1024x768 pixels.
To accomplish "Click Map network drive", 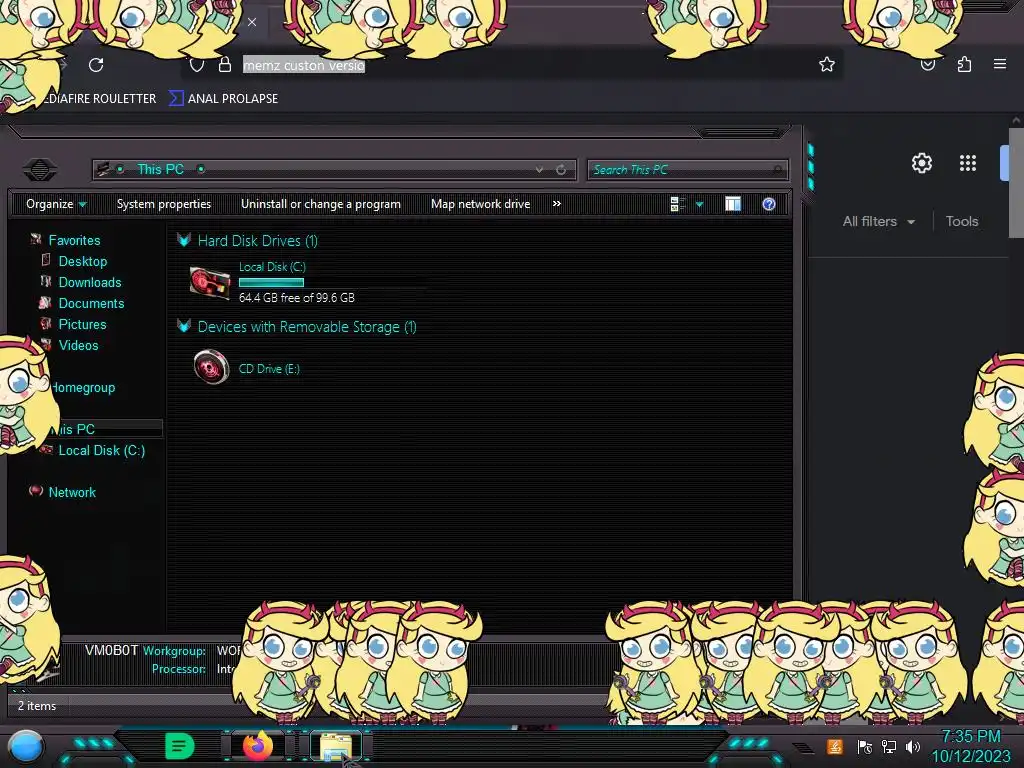I will point(481,204).
